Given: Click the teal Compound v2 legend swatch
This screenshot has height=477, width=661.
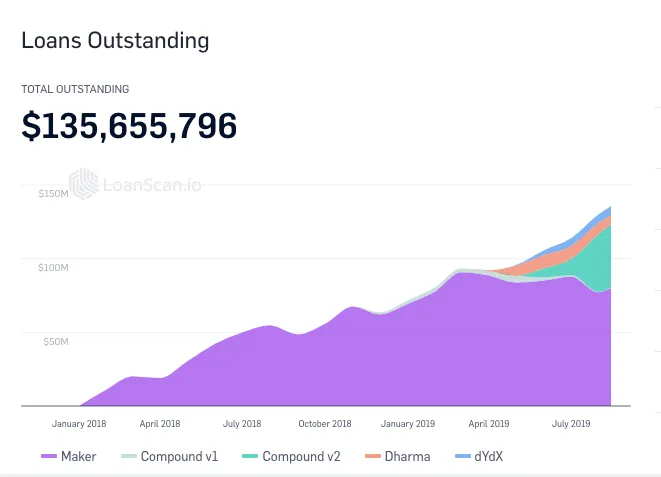Looking at the screenshot, I should [250, 456].
